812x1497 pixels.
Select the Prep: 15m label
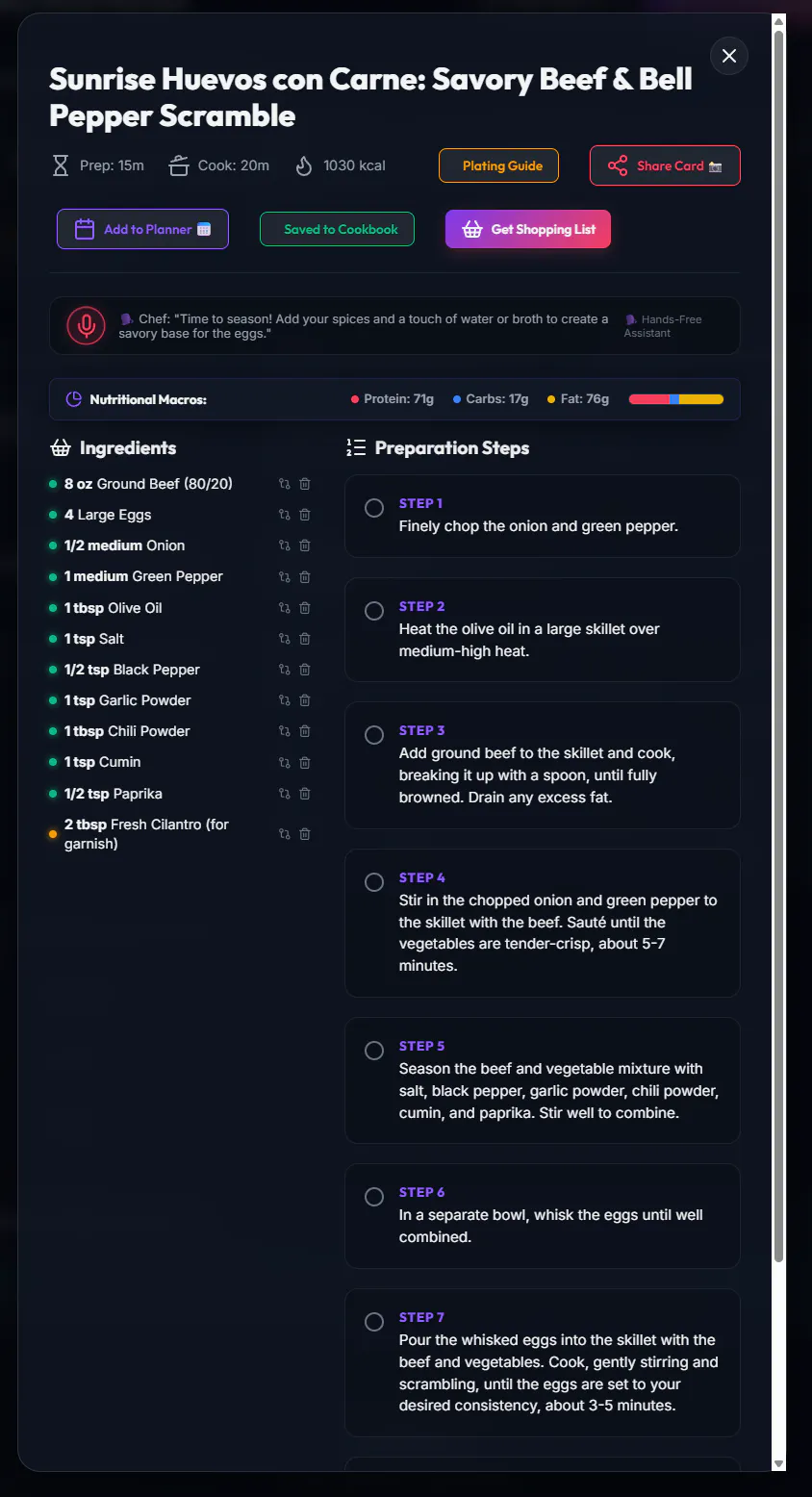point(112,165)
